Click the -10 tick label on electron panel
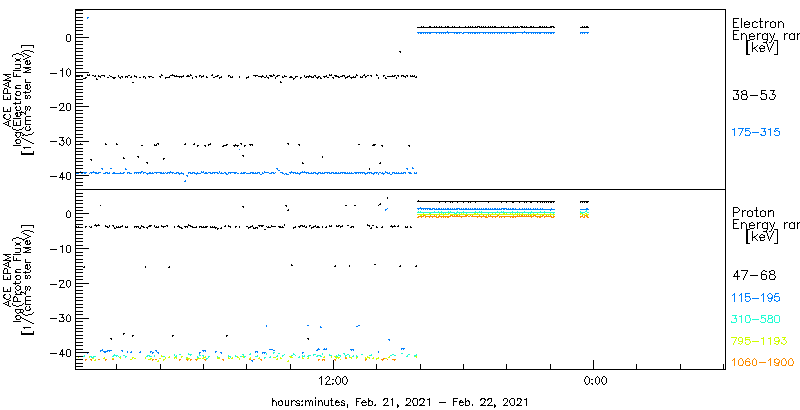This screenshot has height=410, width=800. pyautogui.click(x=59, y=72)
